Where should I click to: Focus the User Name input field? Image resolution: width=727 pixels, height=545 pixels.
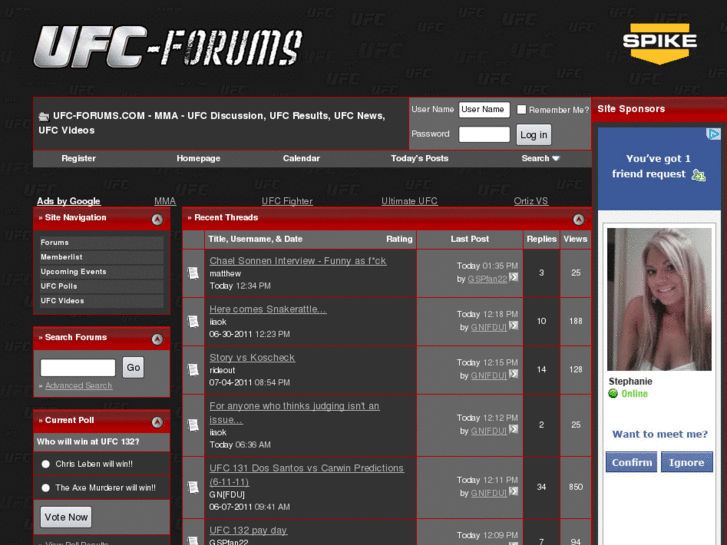484,109
